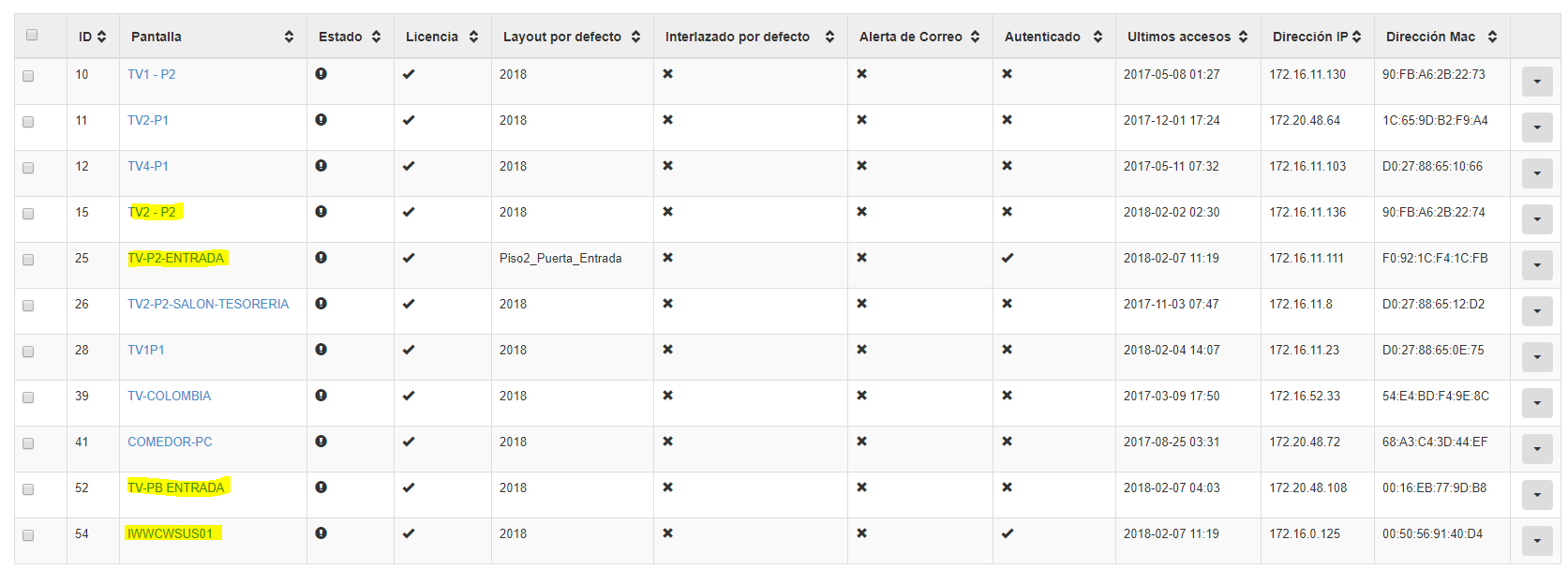
Task: Click Alerta de Correo column header
Action: coord(911,37)
